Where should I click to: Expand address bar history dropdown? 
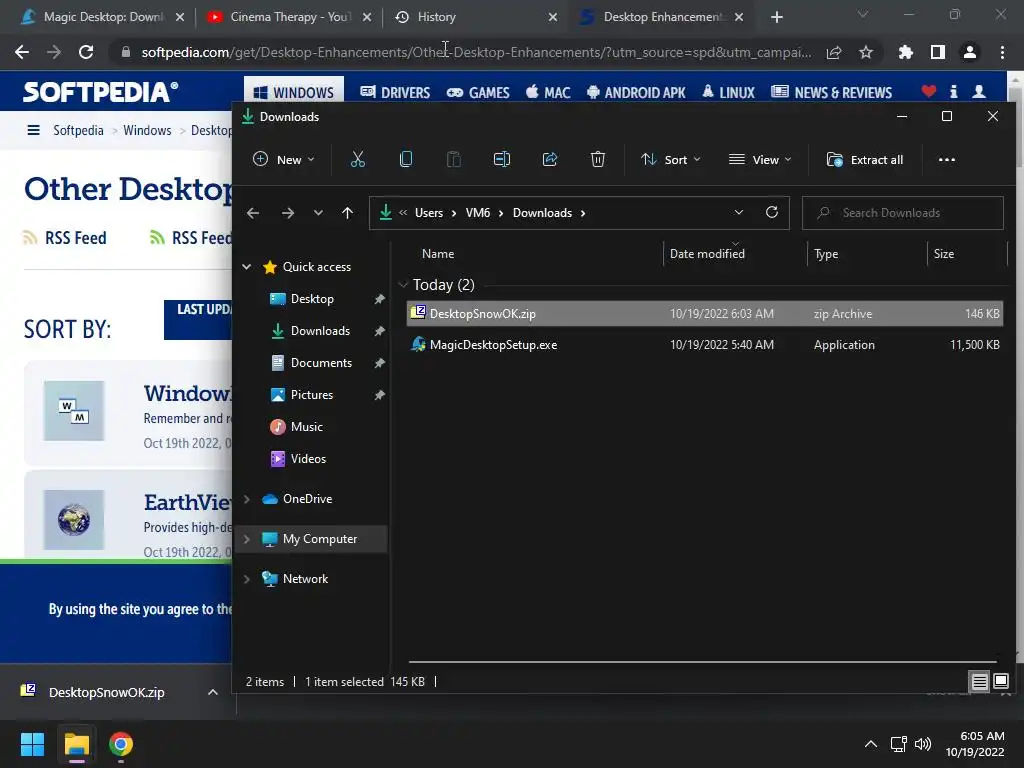coord(739,212)
